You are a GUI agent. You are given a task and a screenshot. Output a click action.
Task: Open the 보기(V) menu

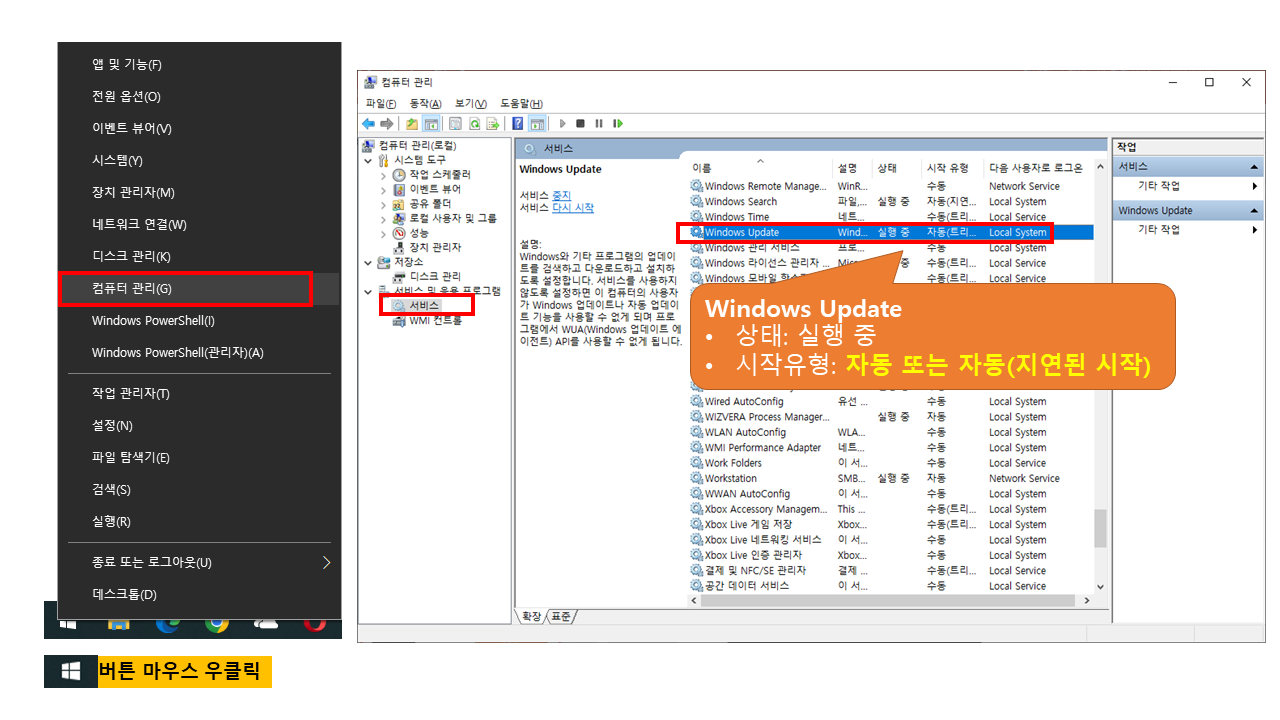(470, 104)
